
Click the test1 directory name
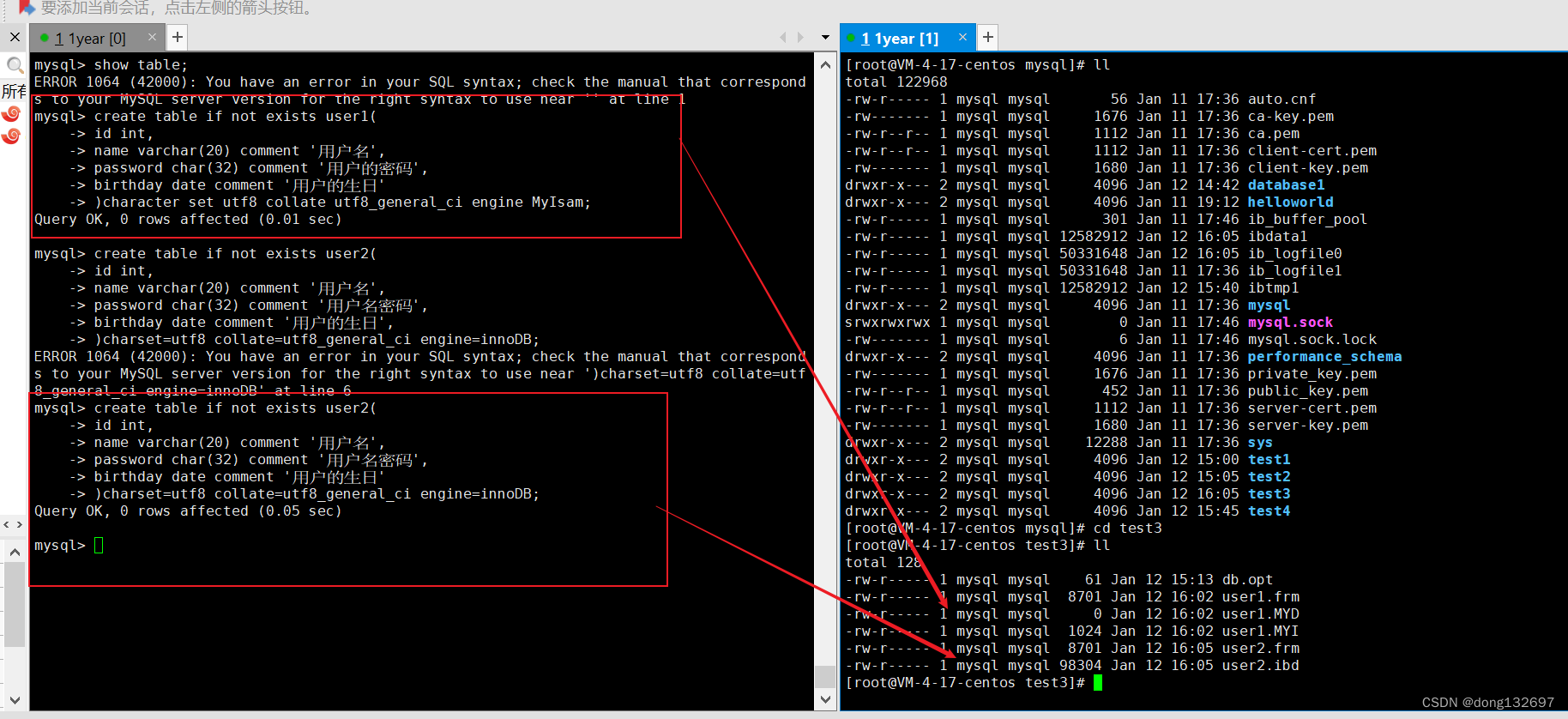(1269, 460)
